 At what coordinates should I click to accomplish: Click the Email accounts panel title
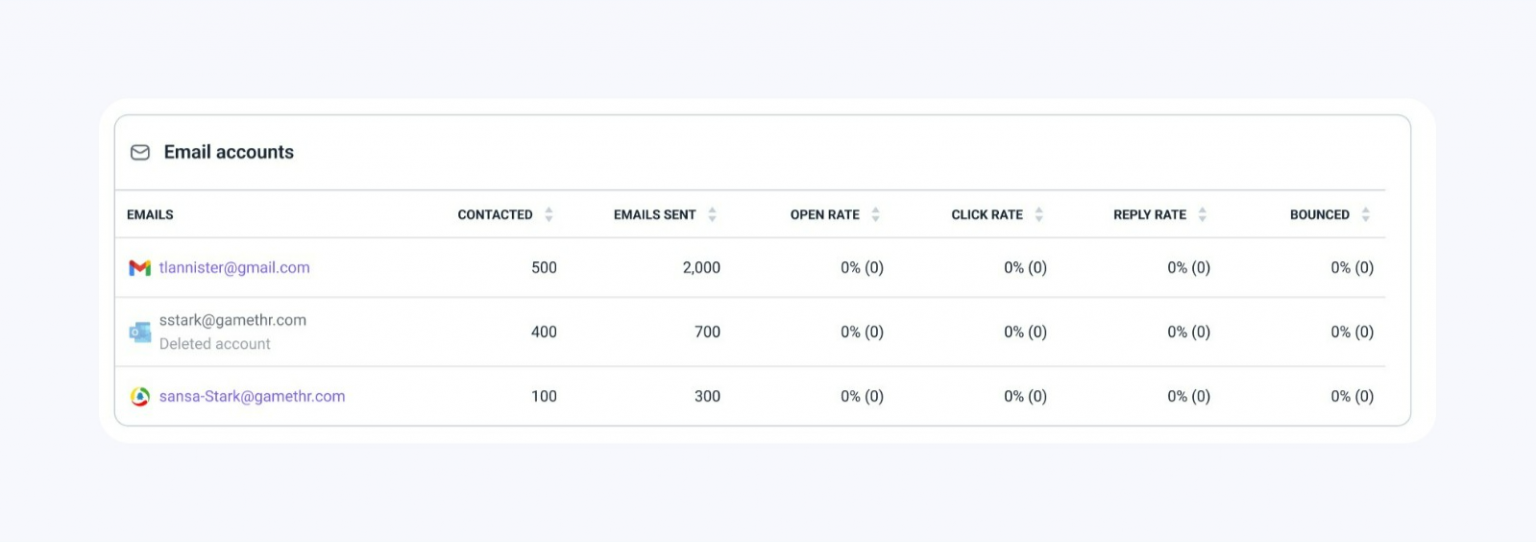point(229,152)
